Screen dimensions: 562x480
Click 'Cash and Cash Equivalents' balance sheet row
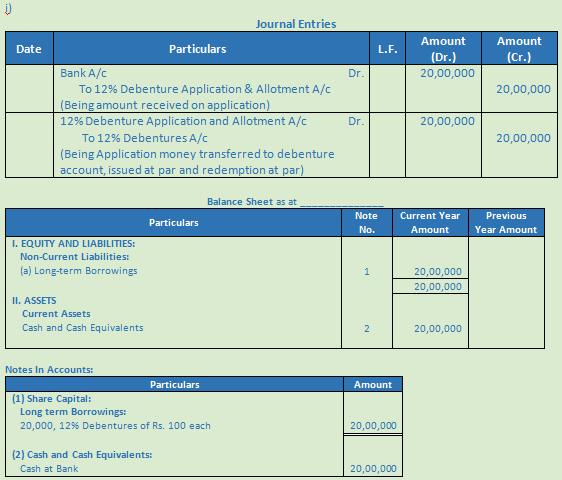coord(82,328)
